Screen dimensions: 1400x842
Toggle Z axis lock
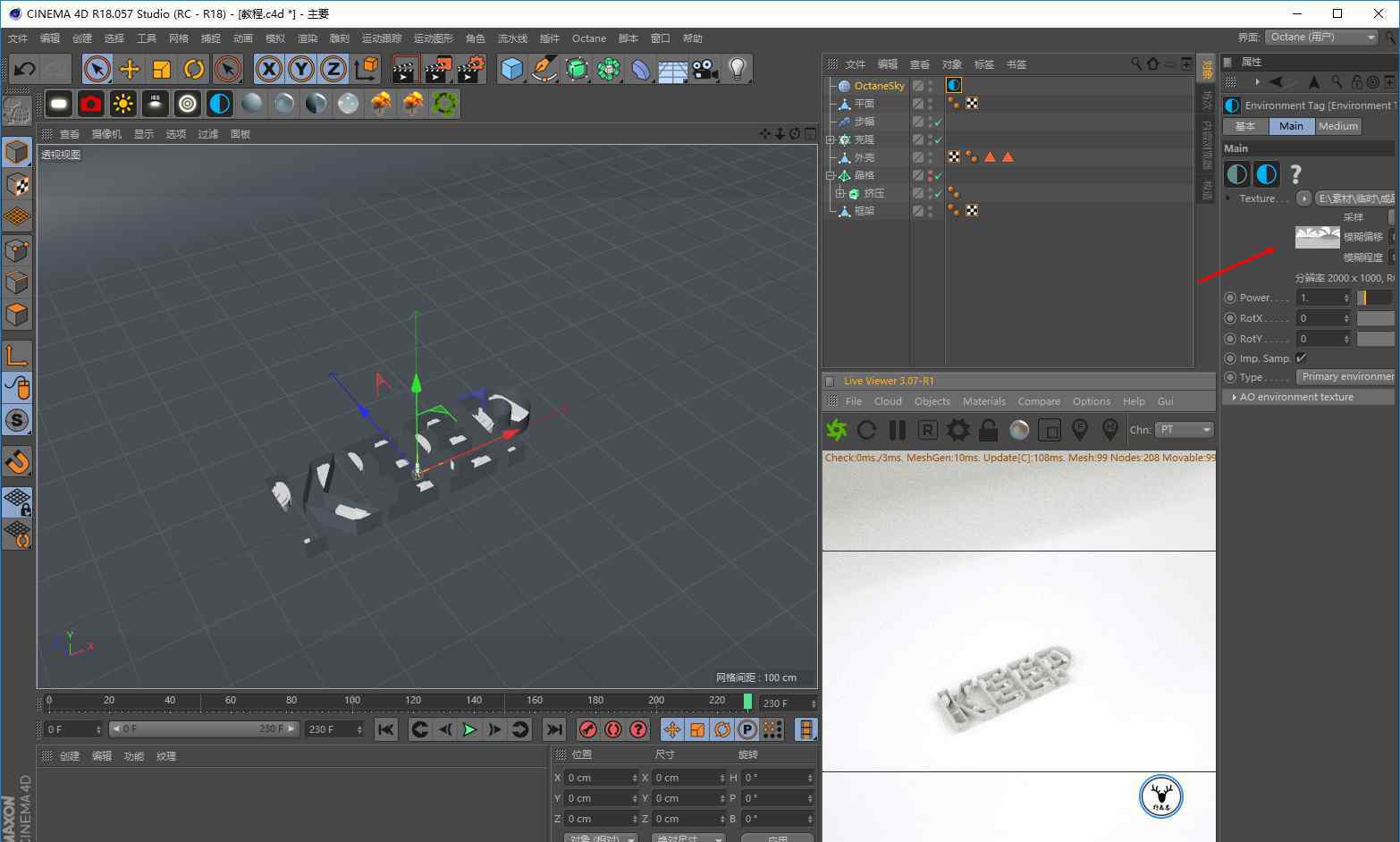click(333, 69)
